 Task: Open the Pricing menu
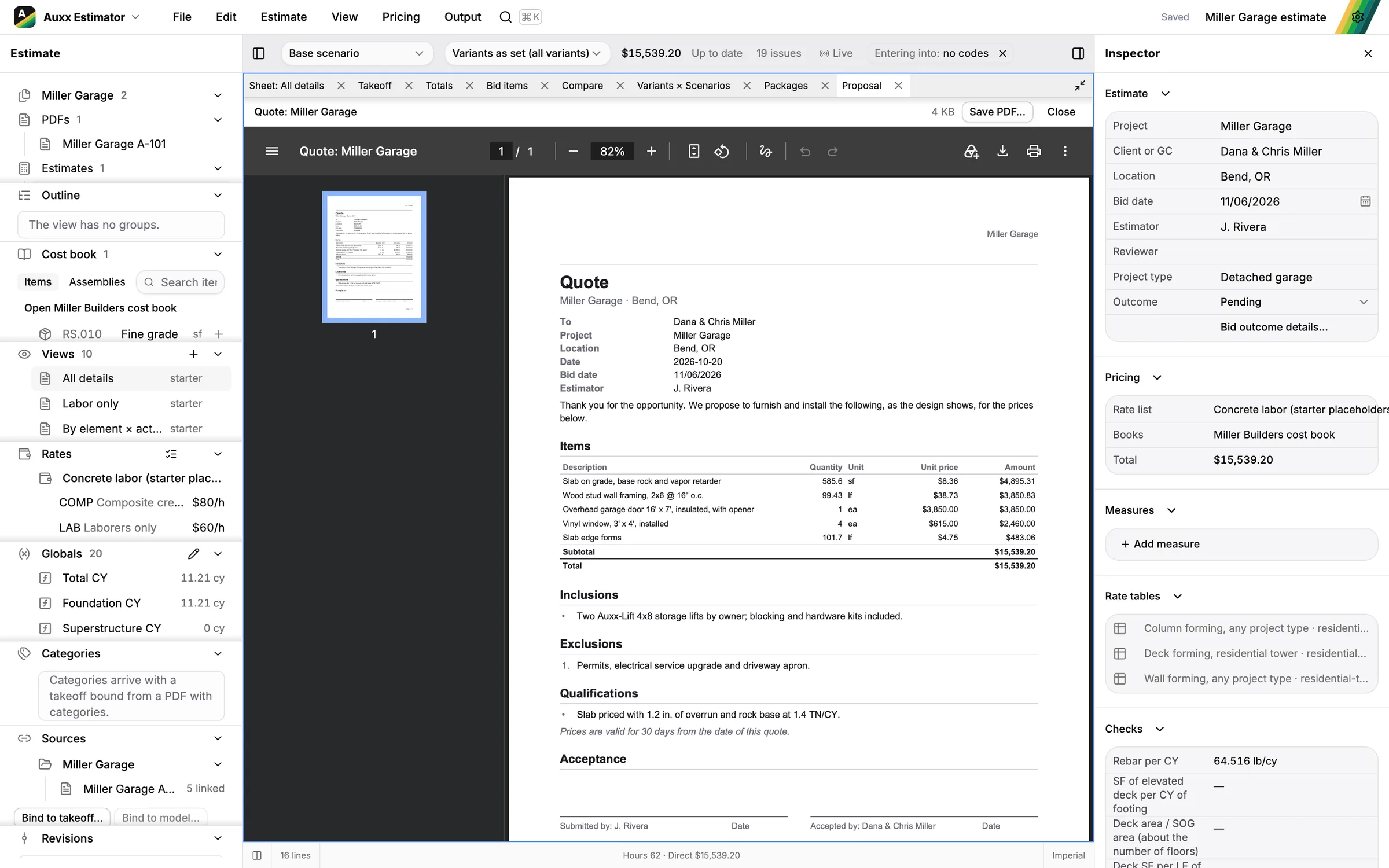[x=400, y=17]
